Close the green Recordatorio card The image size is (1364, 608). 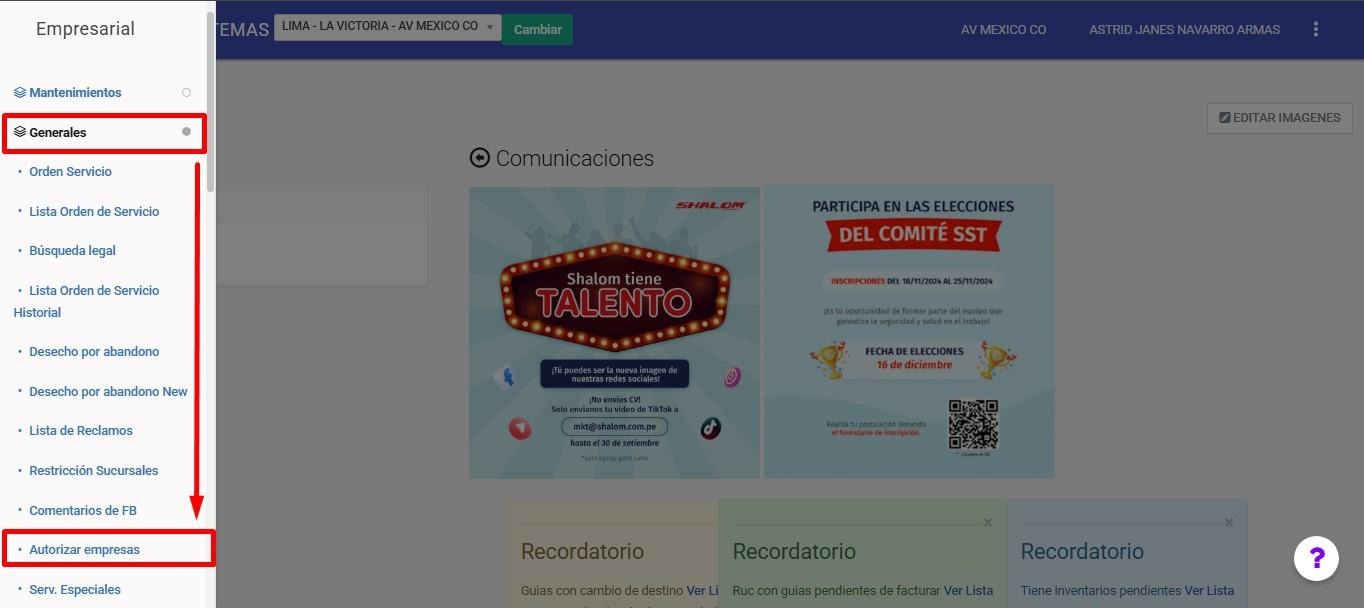click(x=988, y=522)
